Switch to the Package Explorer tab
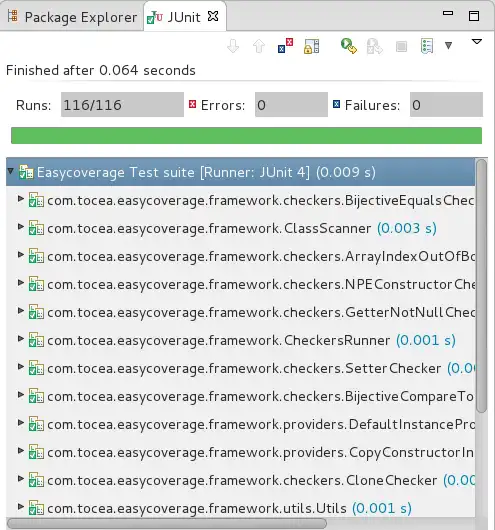This screenshot has height=530, width=495. click(x=72, y=17)
